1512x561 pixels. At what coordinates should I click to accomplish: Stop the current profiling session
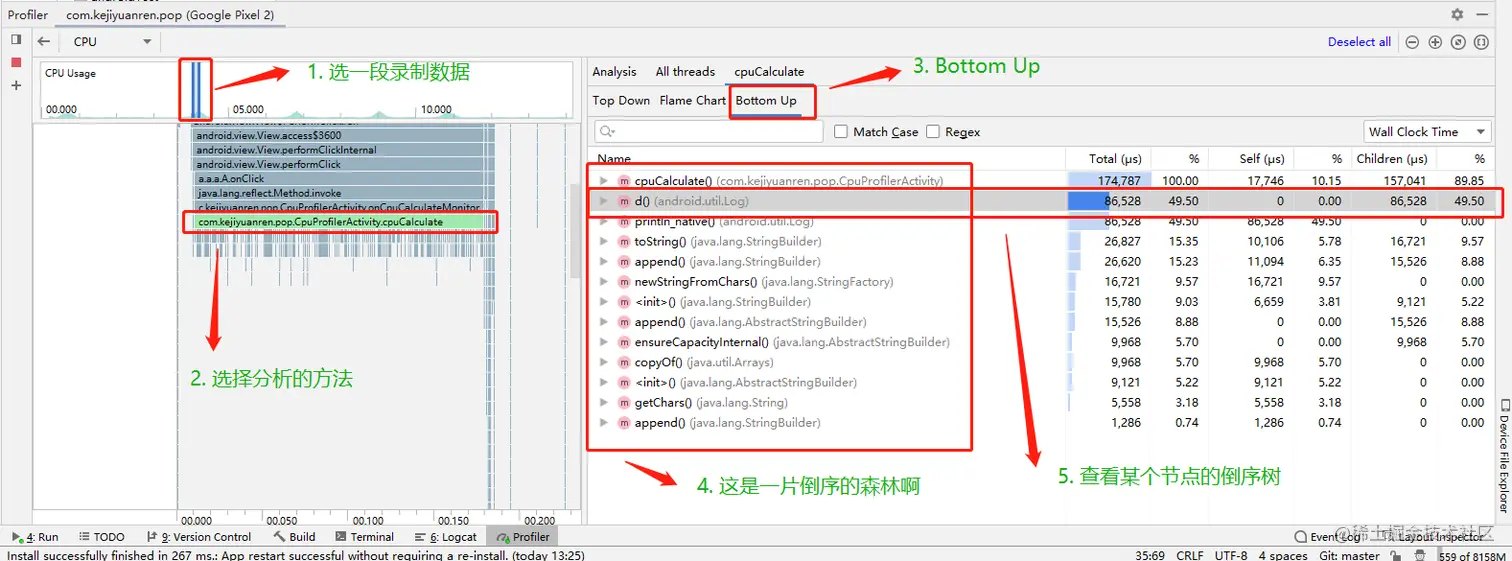point(16,62)
